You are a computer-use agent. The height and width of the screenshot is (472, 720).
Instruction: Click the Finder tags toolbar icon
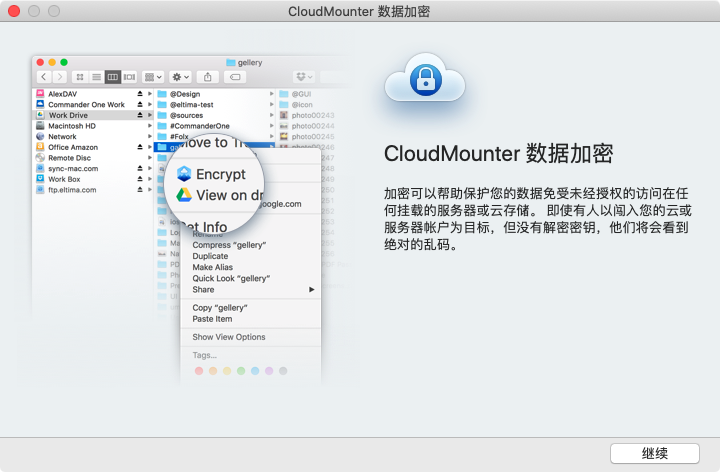[x=235, y=76]
